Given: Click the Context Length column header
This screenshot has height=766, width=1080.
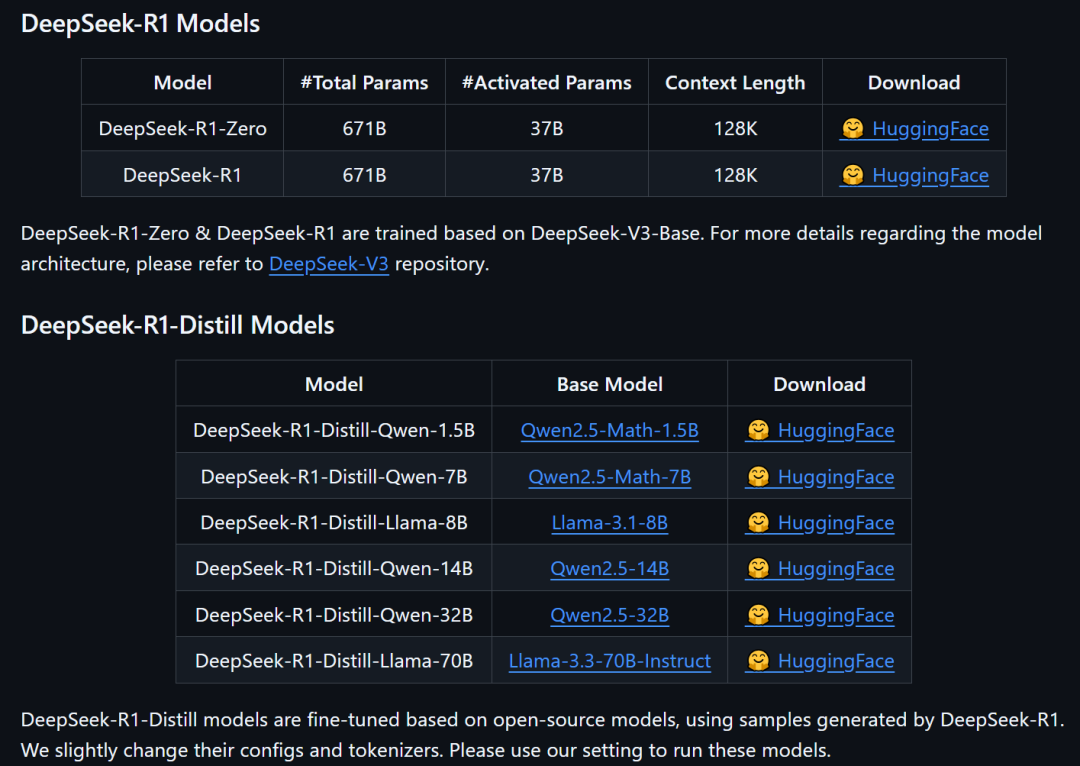Looking at the screenshot, I should coord(736,83).
